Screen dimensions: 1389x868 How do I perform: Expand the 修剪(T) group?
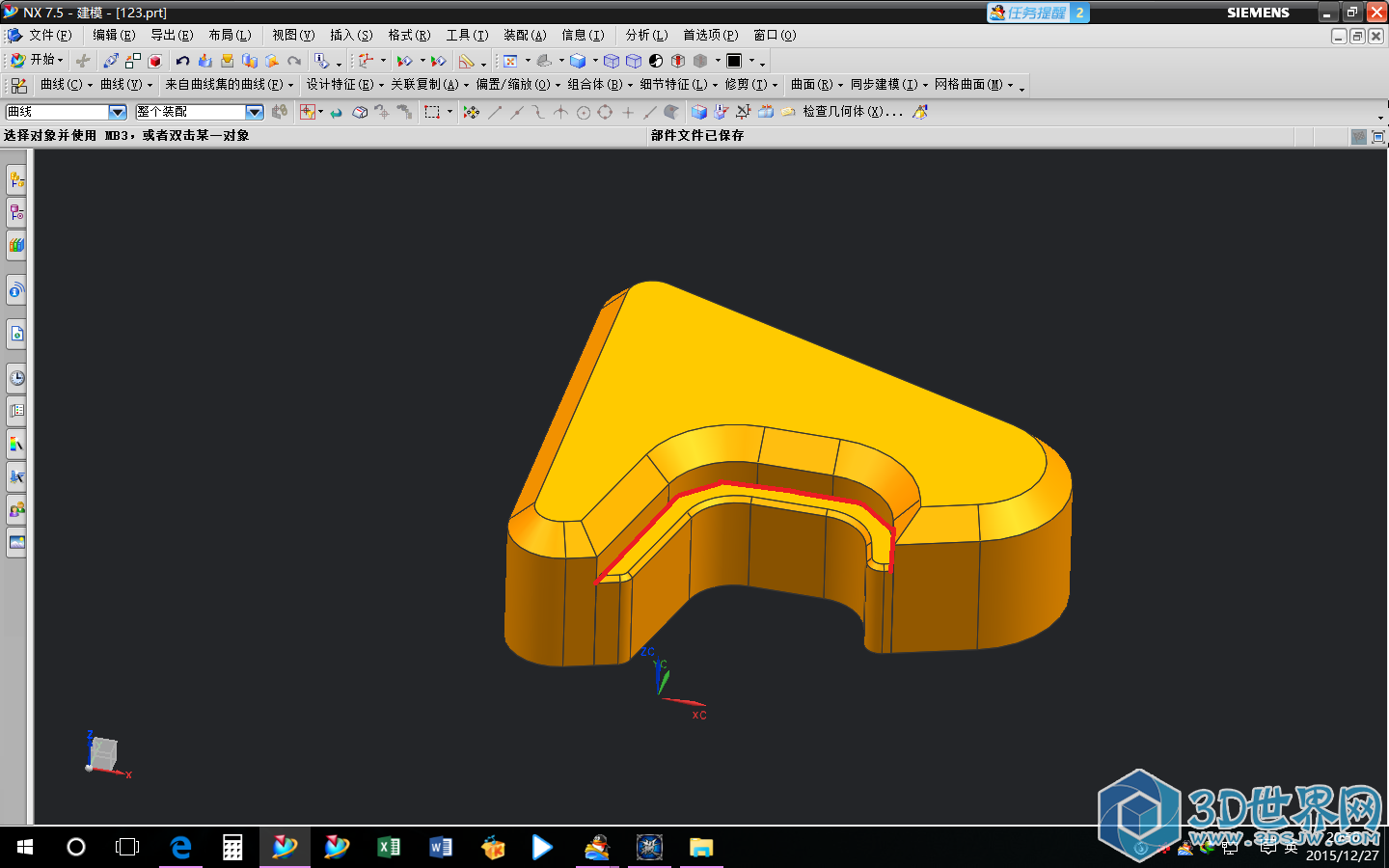point(751,85)
